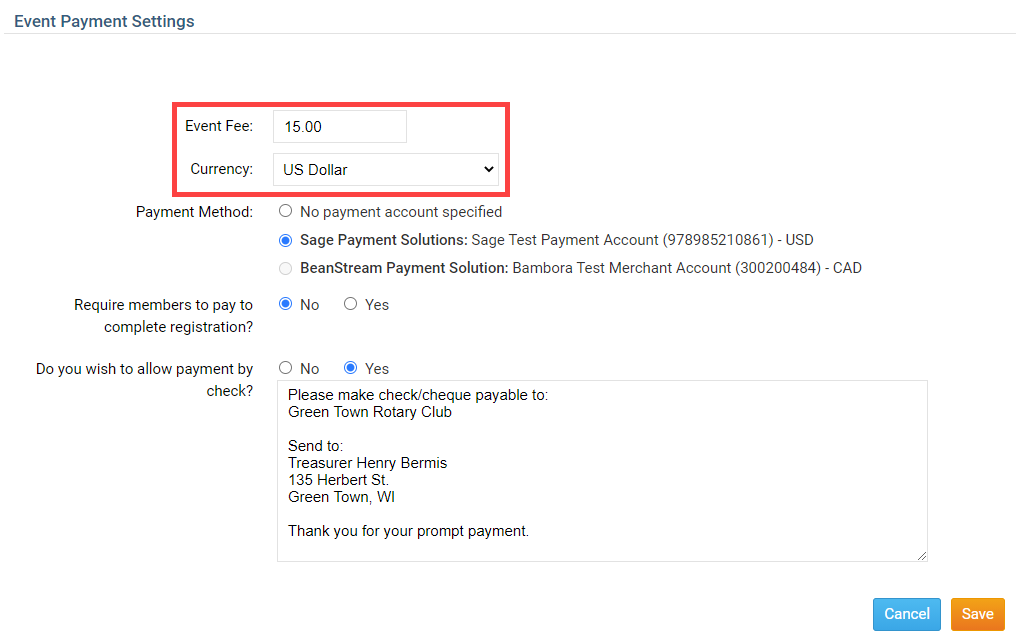
Task: Open the Currency dropdown showing US Dollar
Action: coord(385,170)
